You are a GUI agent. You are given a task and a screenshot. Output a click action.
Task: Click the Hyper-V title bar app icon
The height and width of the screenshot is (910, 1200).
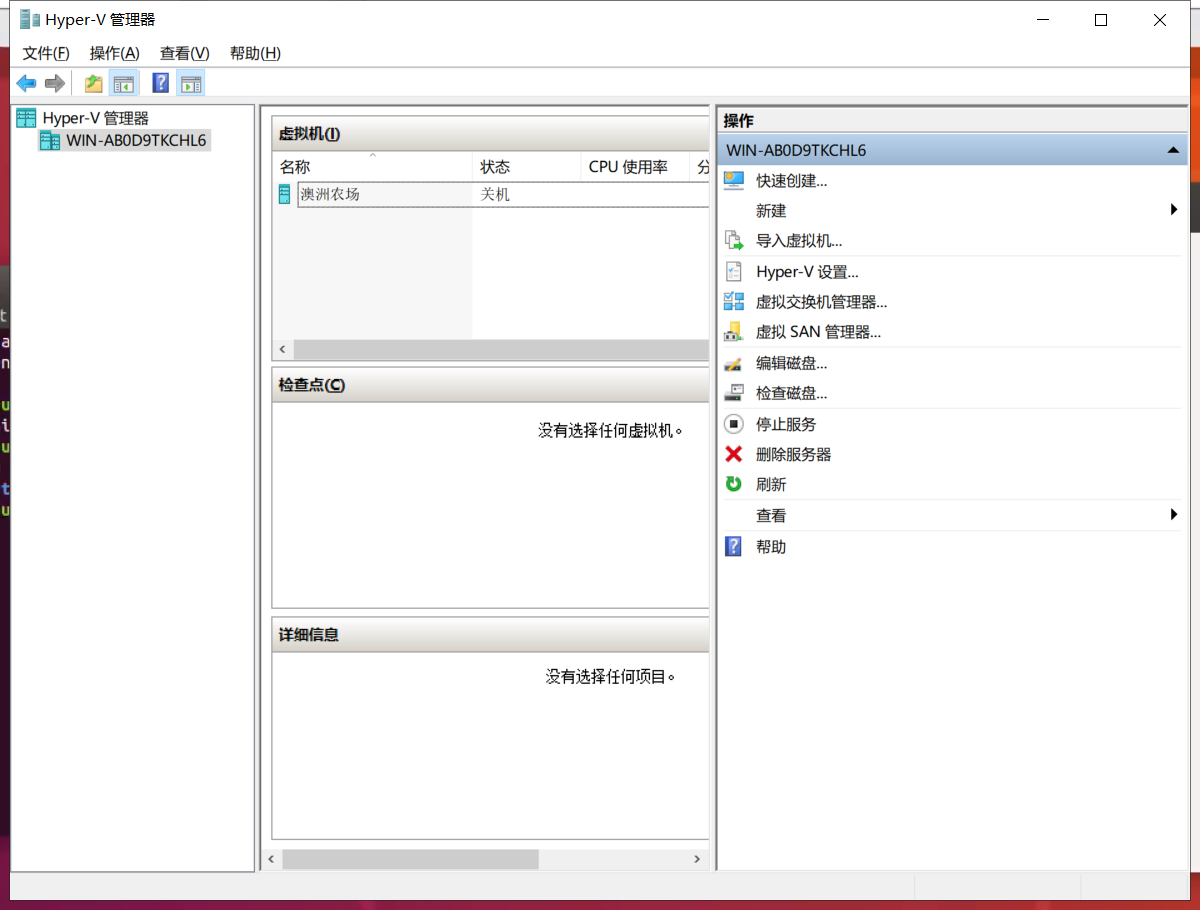coord(30,19)
